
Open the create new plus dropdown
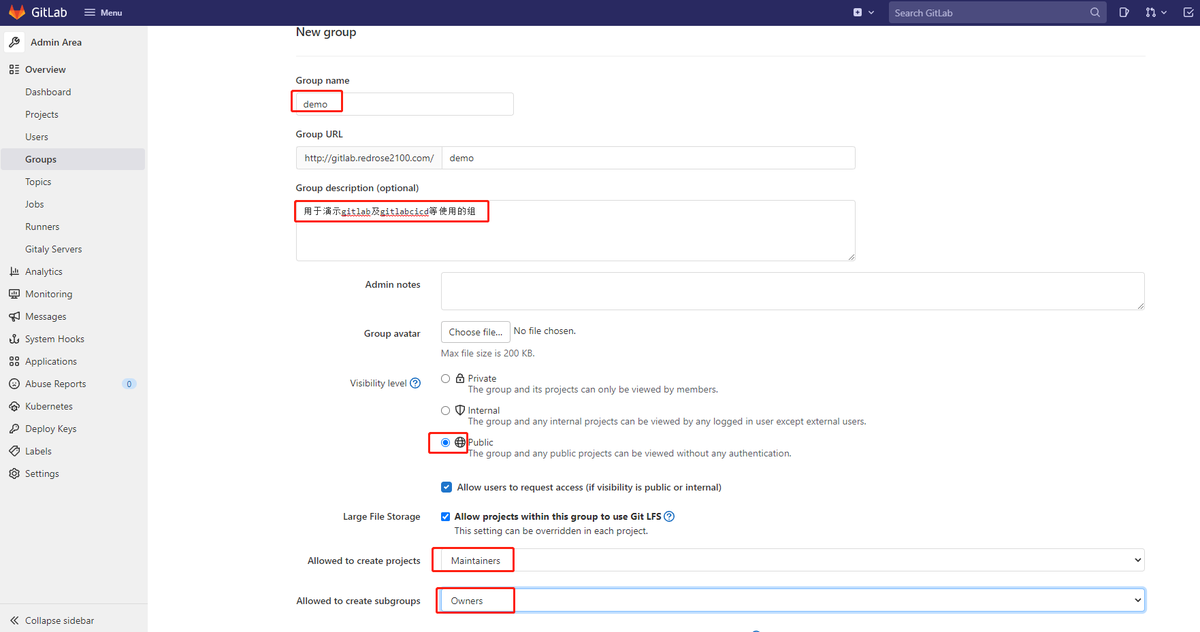pos(863,13)
